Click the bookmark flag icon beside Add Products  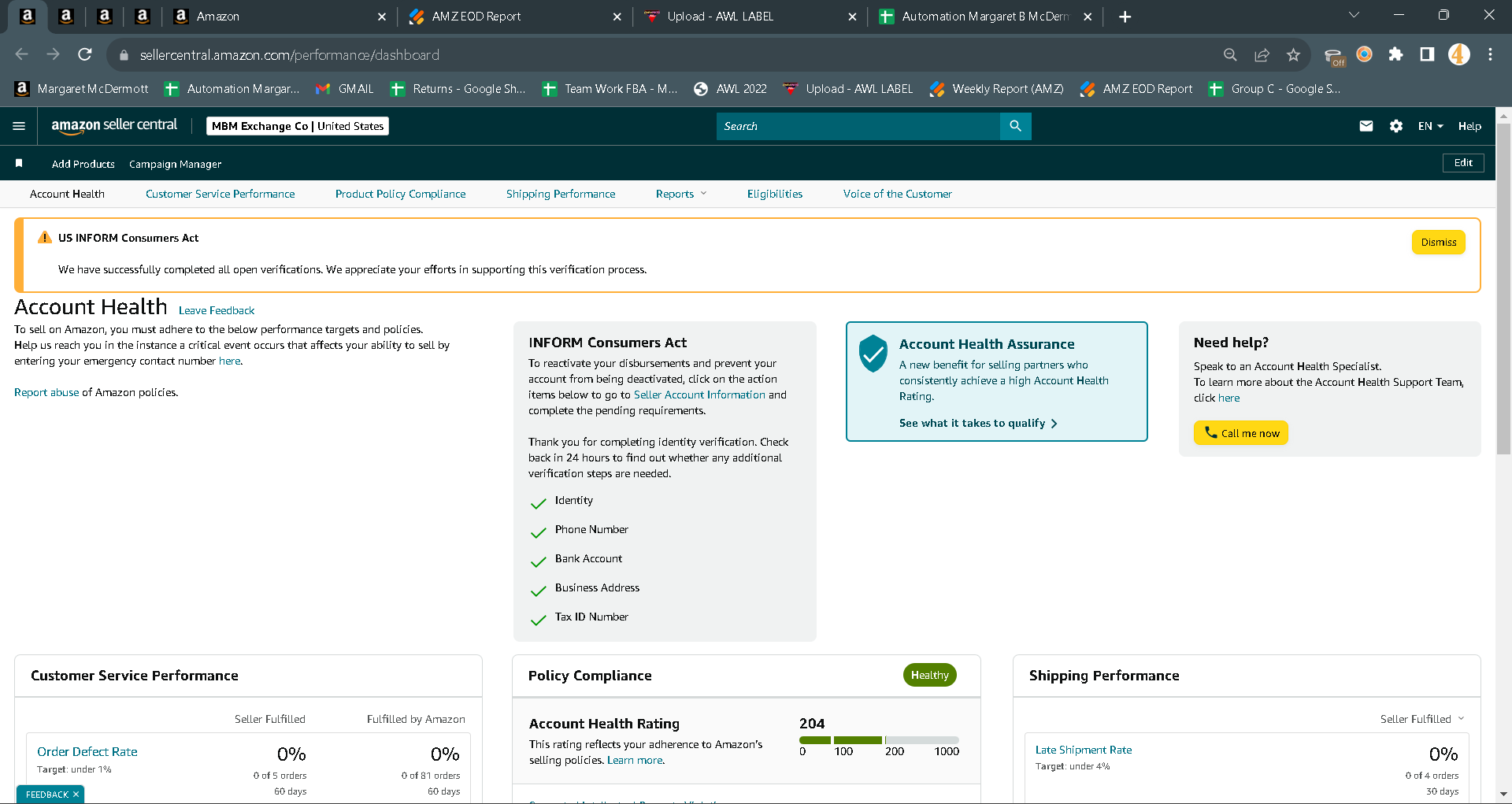[19, 163]
